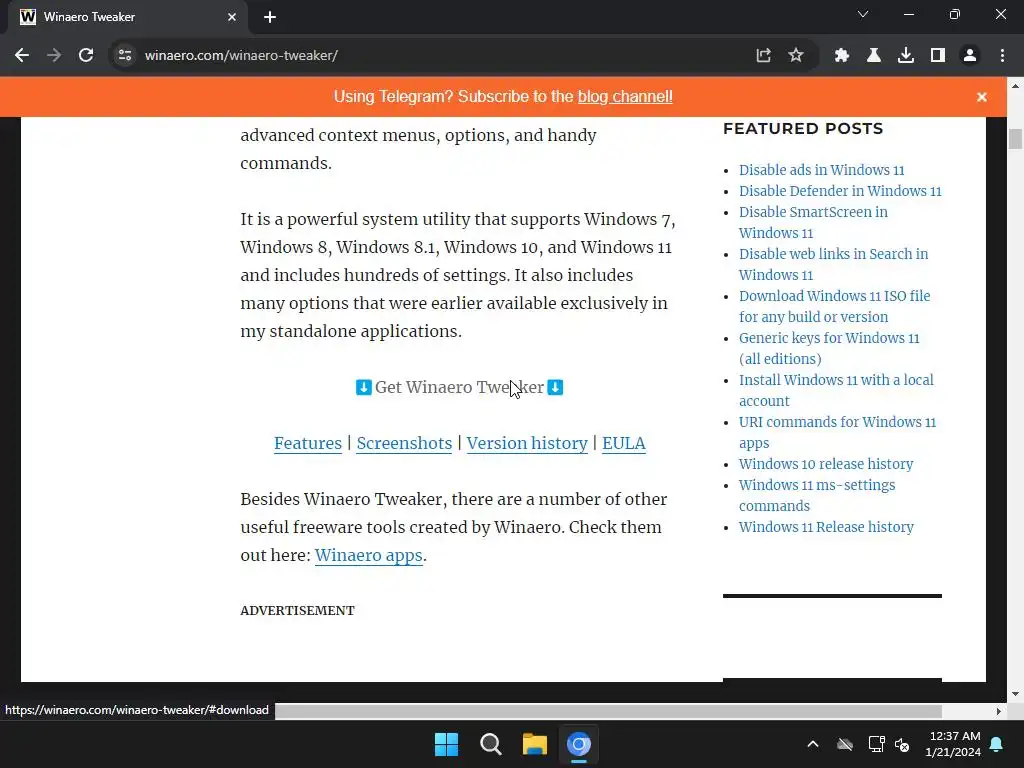Click the address bar URL
This screenshot has width=1024, height=768.
pyautogui.click(x=241, y=56)
